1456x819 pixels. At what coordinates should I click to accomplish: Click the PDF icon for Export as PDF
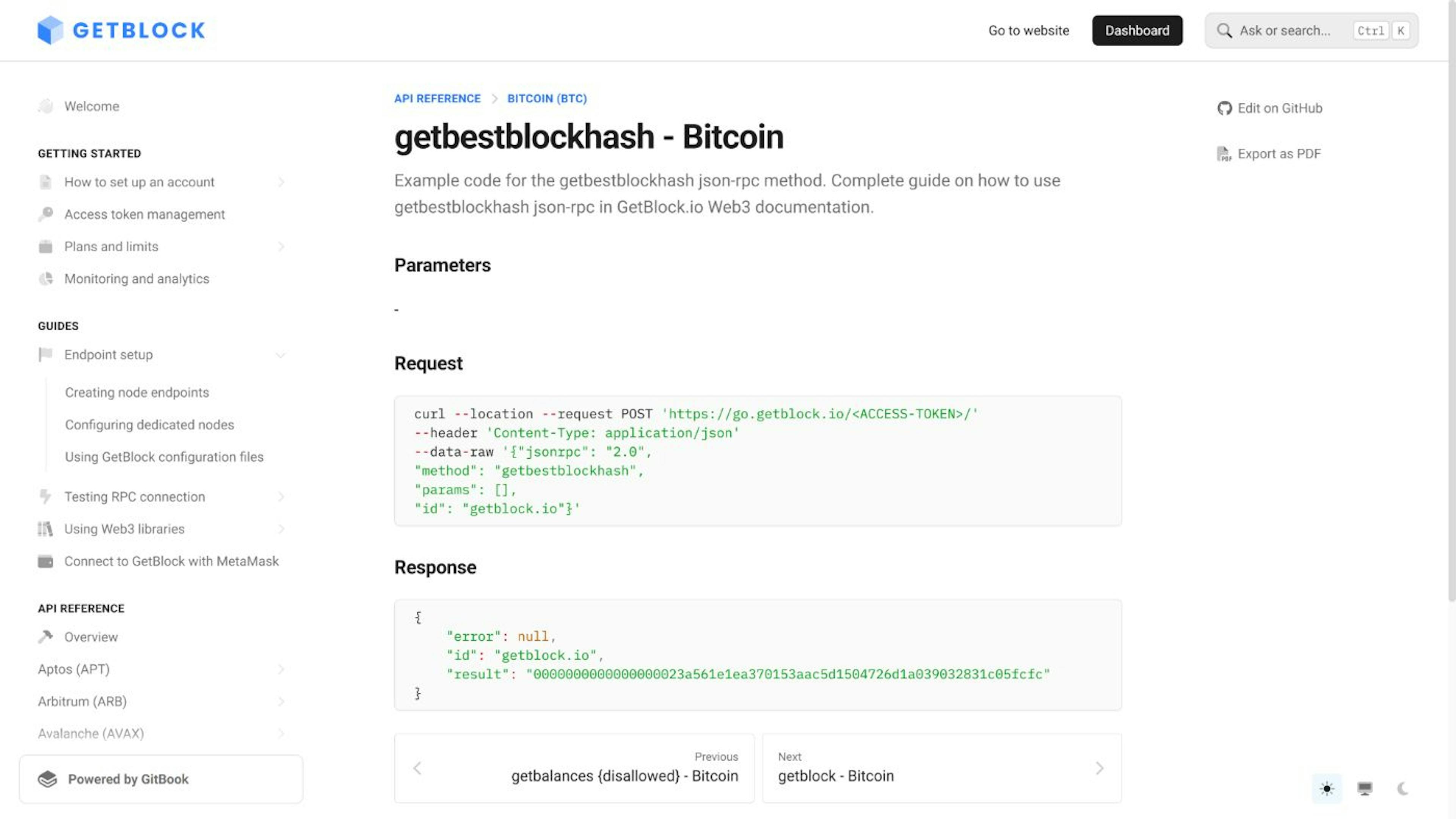(x=1224, y=154)
